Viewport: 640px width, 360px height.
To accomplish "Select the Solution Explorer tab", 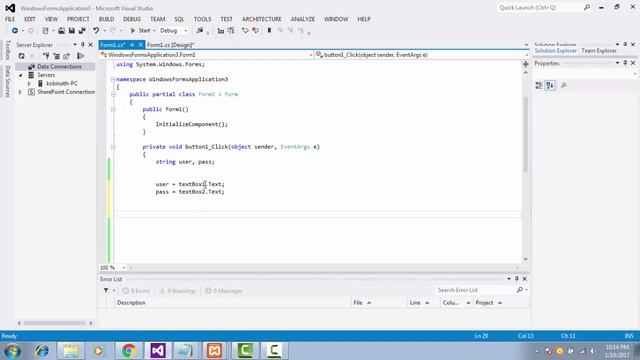I will (556, 51).
